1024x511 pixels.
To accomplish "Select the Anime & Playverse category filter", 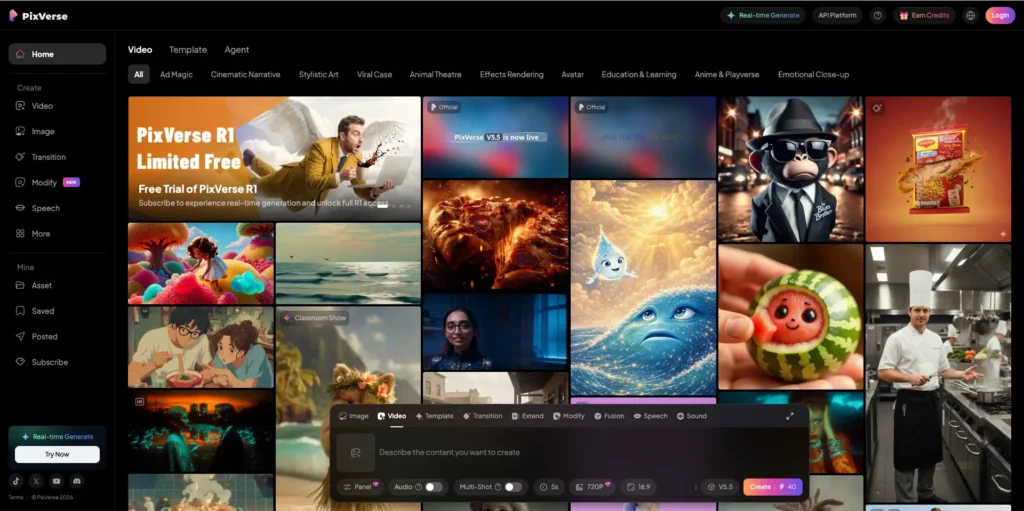I will 727,74.
